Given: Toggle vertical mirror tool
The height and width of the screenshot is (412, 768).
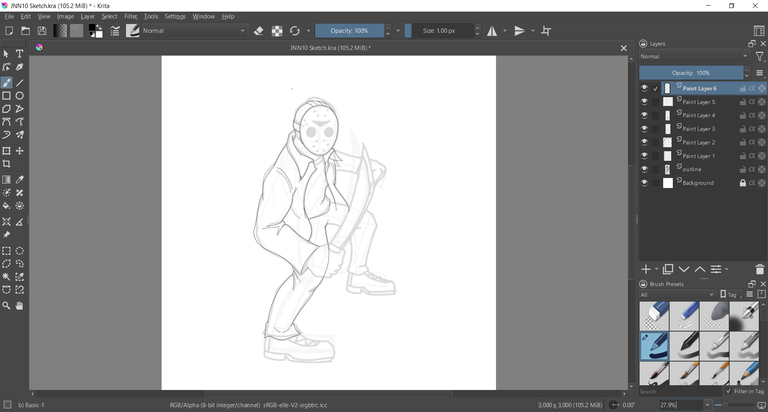Looking at the screenshot, I should pos(519,31).
